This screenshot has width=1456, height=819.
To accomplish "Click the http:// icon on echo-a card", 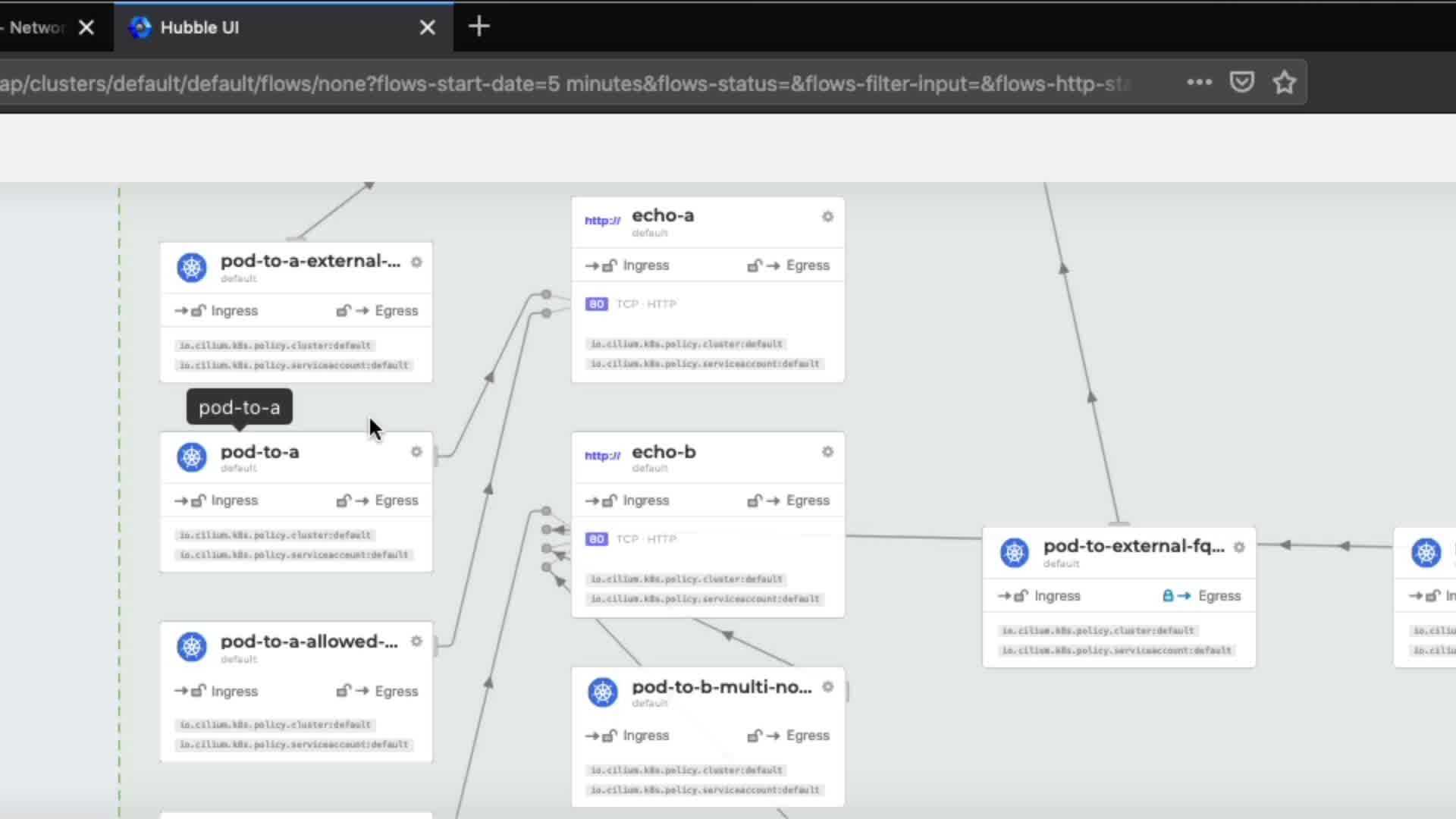I will click(x=602, y=221).
